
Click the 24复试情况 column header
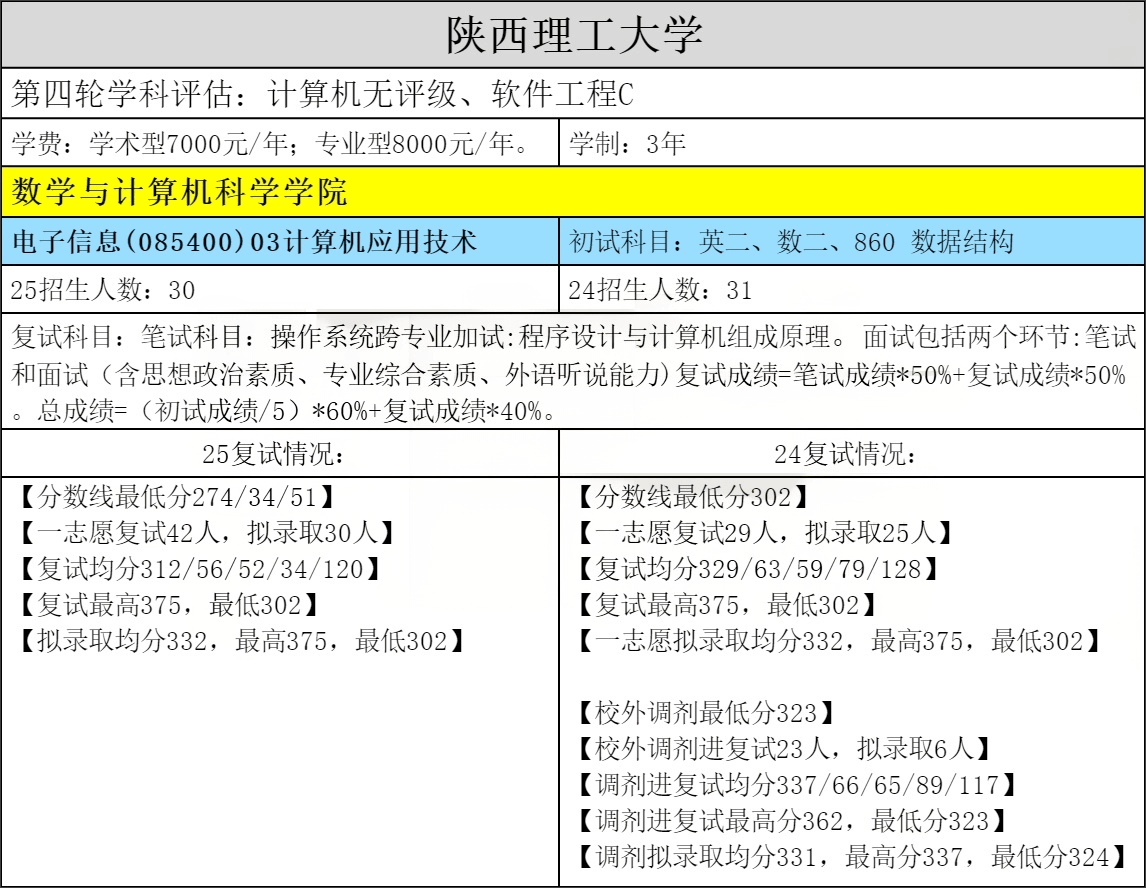pos(852,454)
